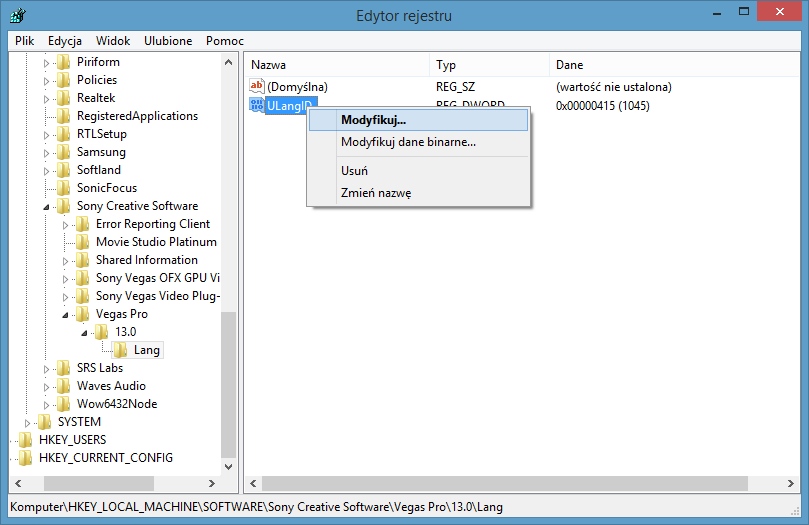The height and width of the screenshot is (525, 809).
Task: Click the Typ column header
Action: 489,65
